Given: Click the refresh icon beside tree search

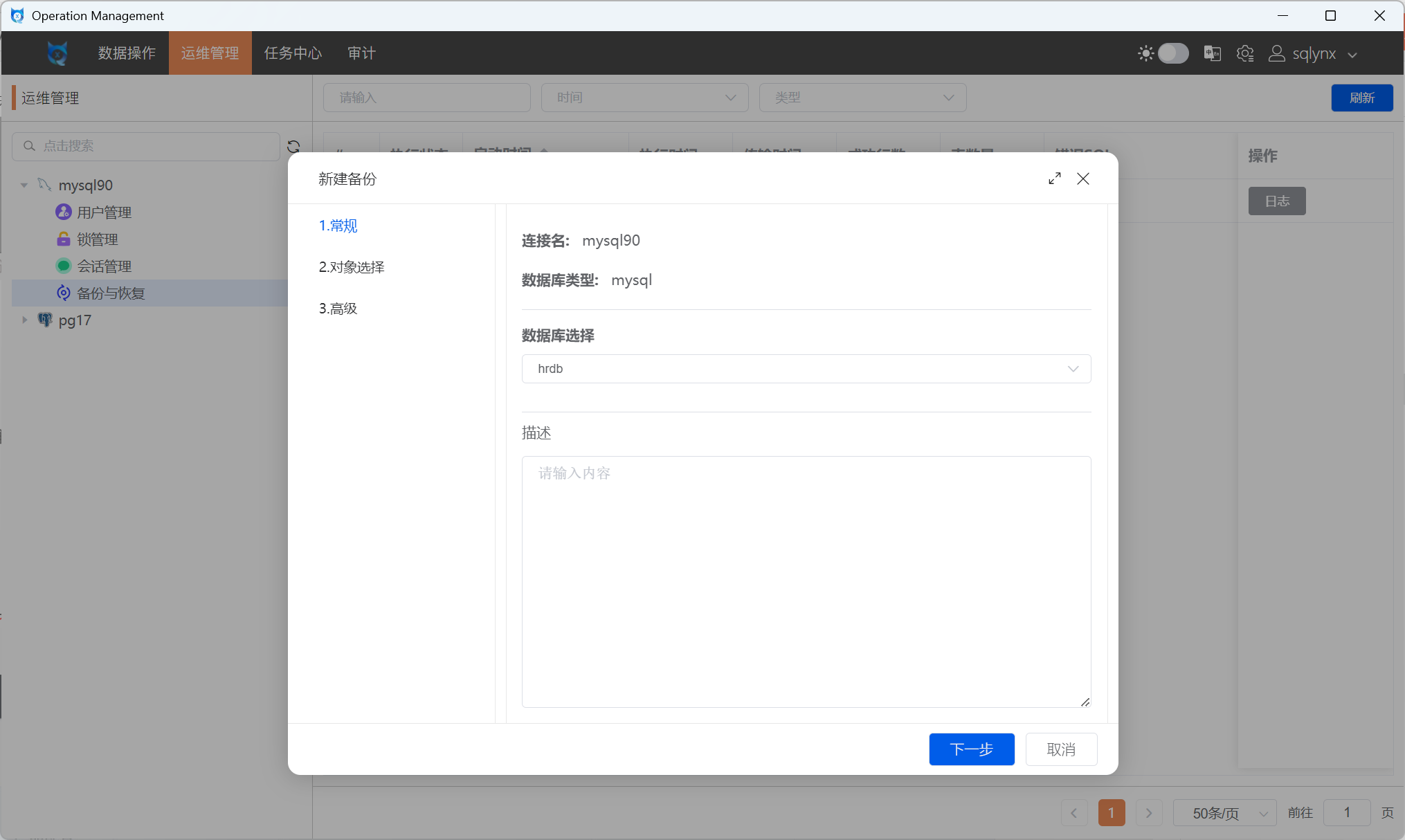Looking at the screenshot, I should click(293, 147).
